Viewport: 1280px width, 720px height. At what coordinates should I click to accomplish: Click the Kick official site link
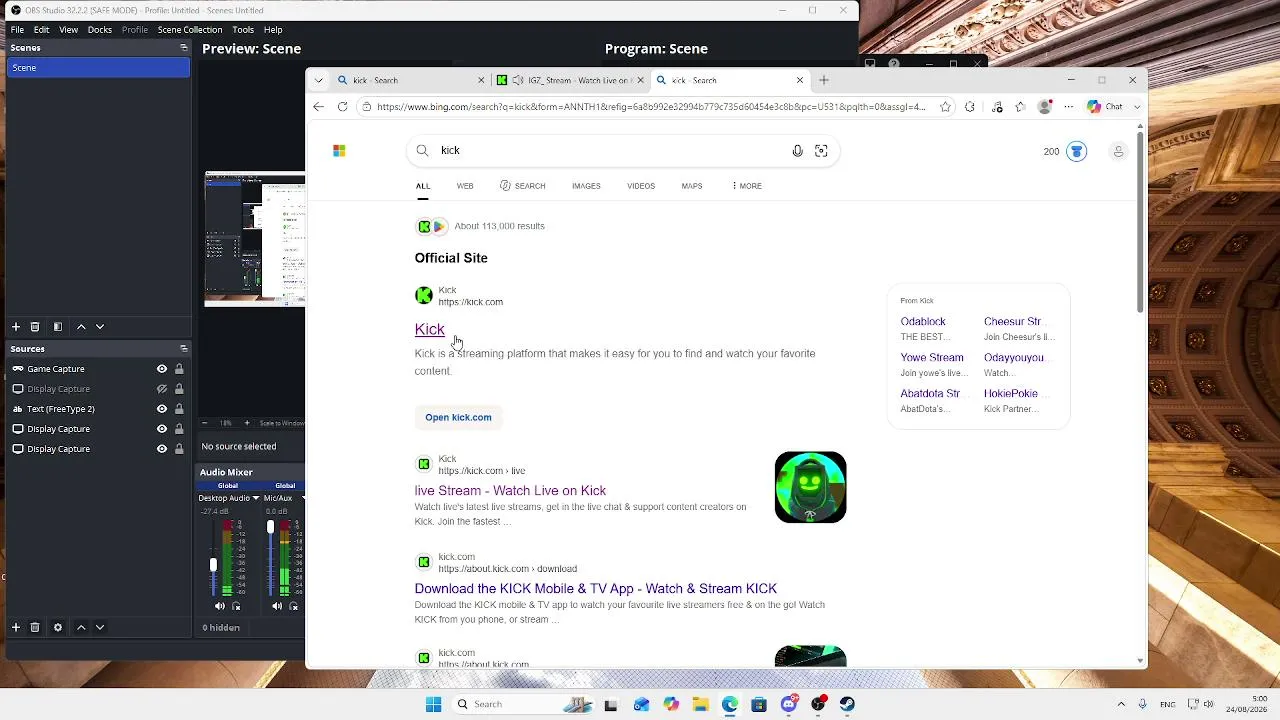pyautogui.click(x=430, y=329)
